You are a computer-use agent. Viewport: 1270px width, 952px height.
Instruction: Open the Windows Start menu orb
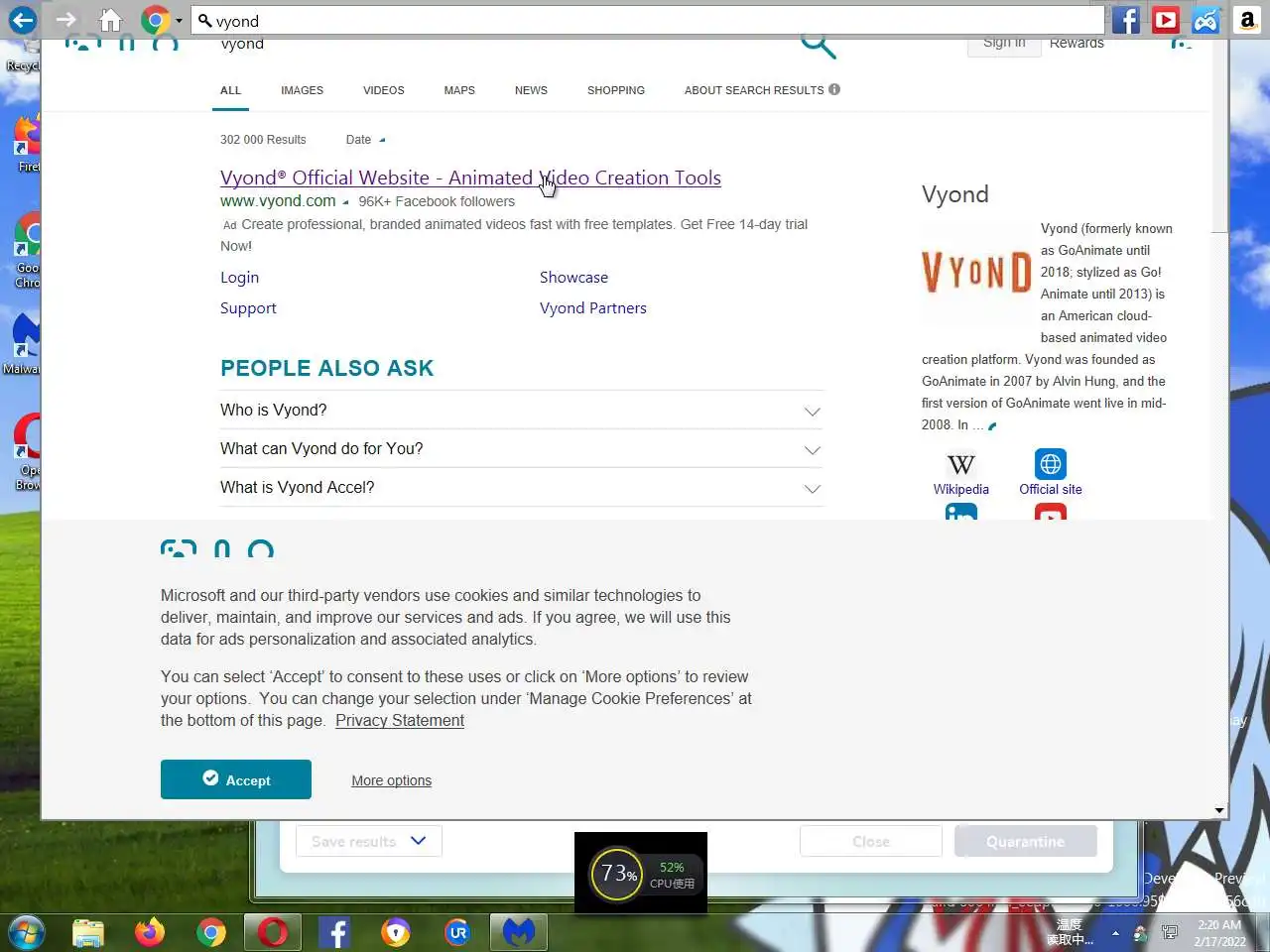(x=27, y=932)
